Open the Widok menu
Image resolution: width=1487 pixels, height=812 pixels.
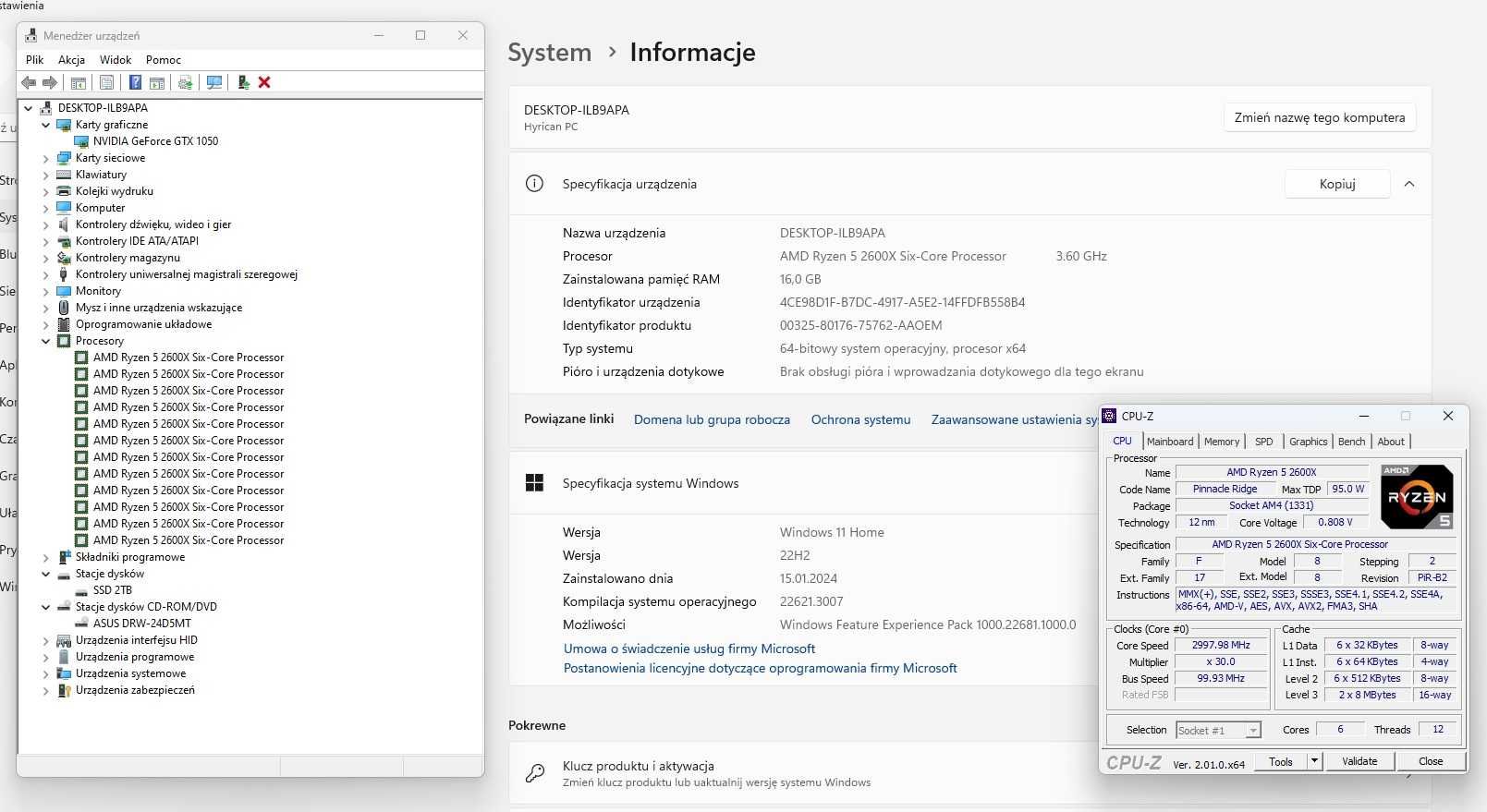tap(116, 59)
